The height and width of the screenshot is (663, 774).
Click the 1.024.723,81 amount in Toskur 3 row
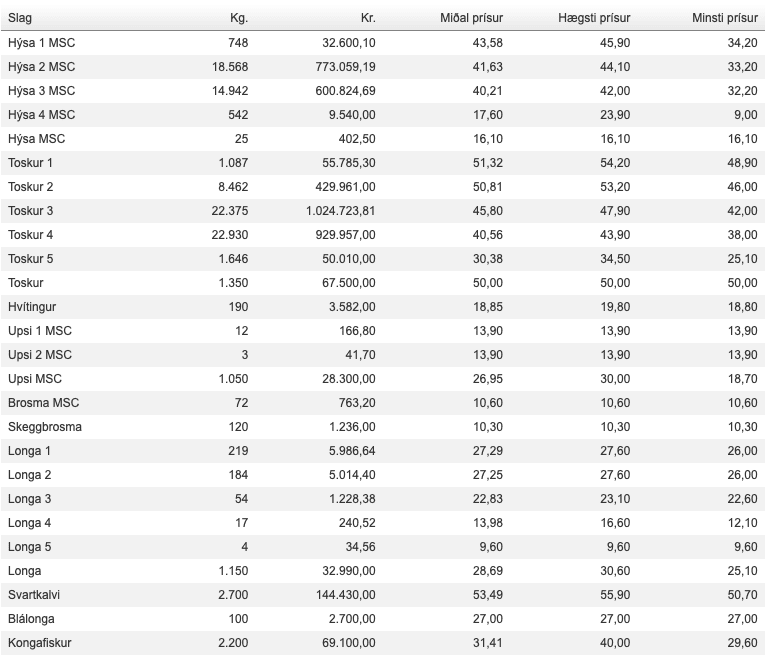click(340, 210)
